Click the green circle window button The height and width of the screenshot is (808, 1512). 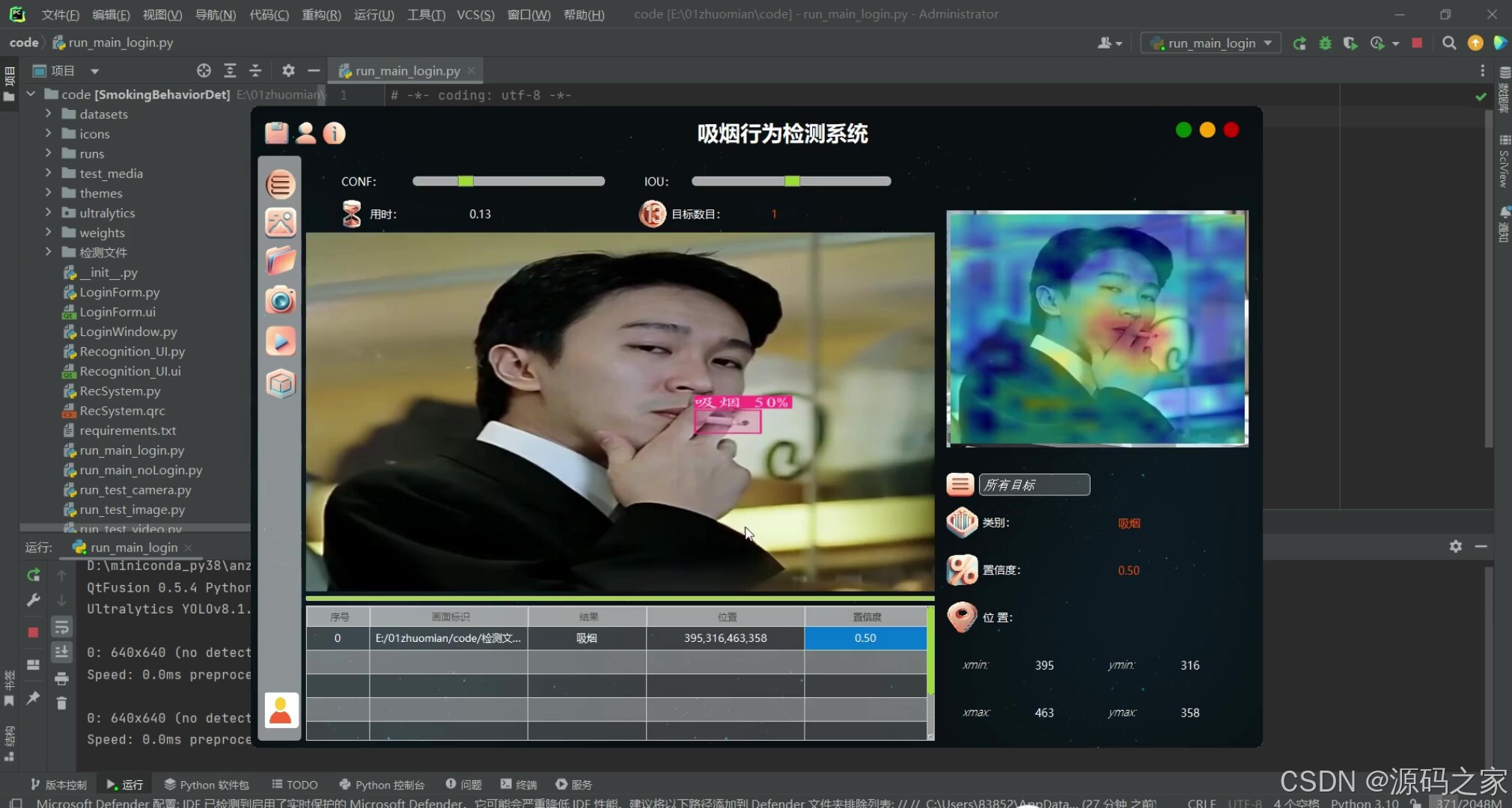tap(1183, 130)
